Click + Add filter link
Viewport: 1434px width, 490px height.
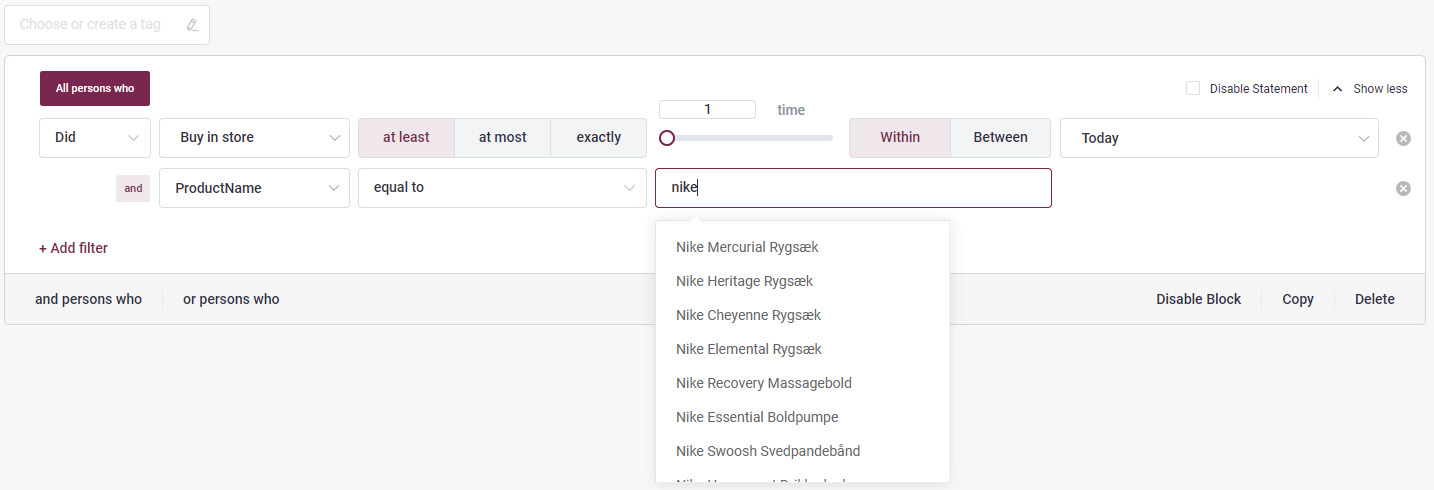coord(73,248)
